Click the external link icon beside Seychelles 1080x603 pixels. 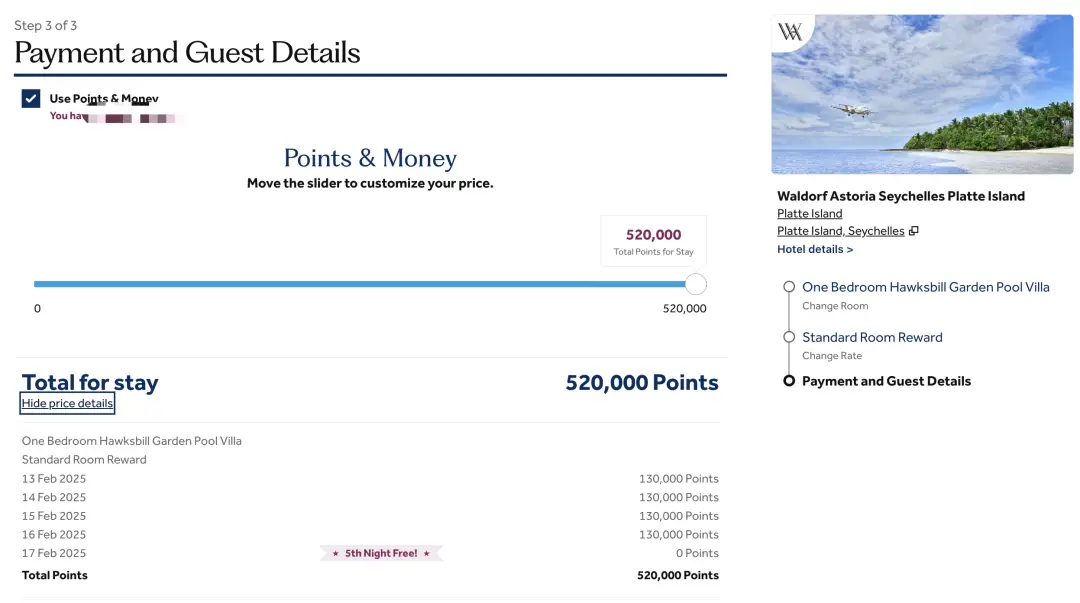pos(914,231)
